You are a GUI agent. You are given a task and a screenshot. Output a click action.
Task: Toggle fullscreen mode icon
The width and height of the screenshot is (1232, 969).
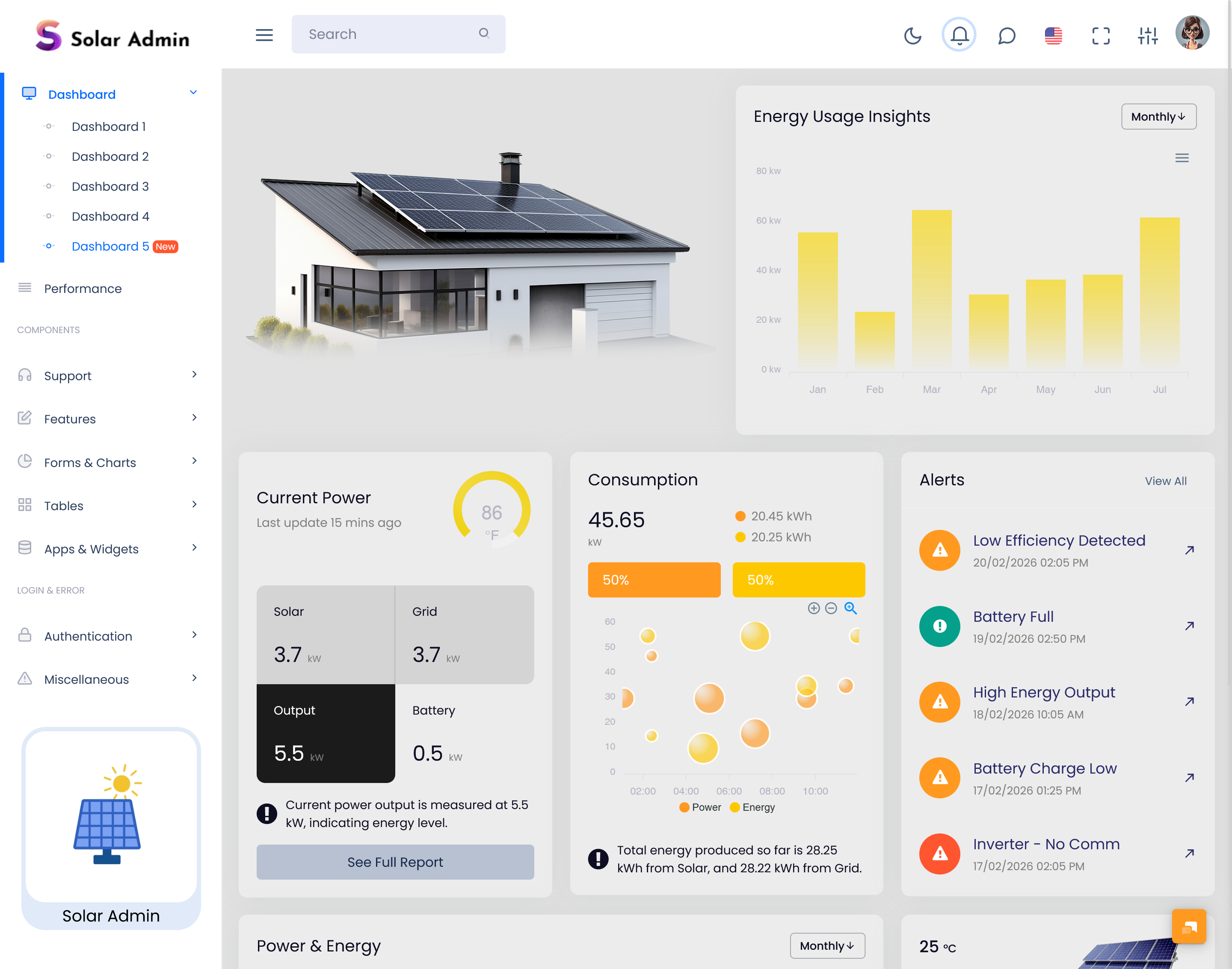point(1100,36)
